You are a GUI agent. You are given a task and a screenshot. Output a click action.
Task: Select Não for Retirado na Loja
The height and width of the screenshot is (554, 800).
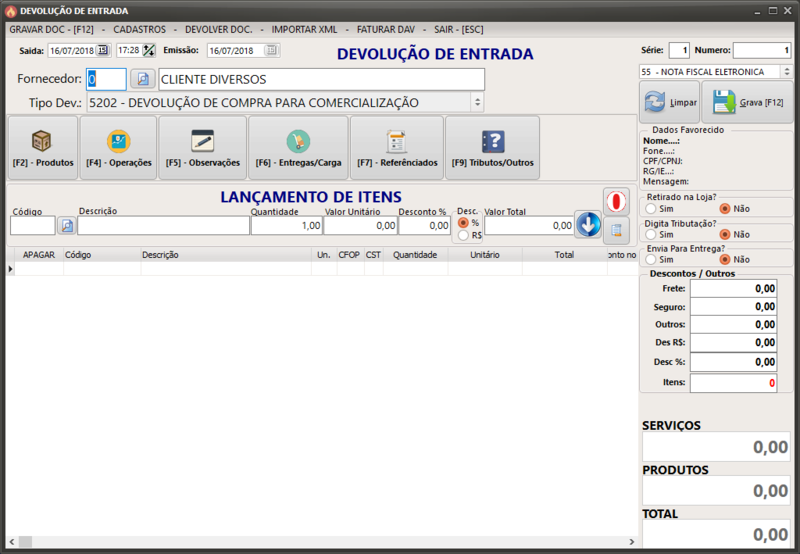tap(725, 209)
